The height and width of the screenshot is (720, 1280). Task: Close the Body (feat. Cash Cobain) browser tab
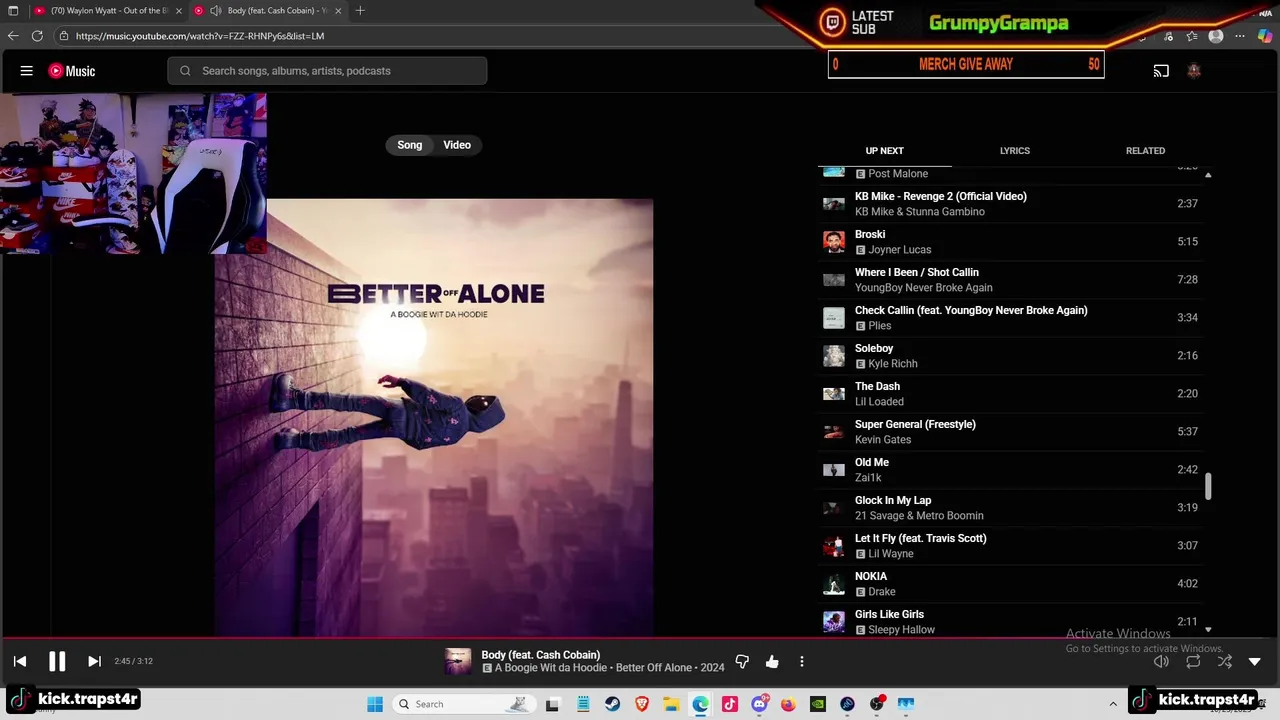coord(338,10)
